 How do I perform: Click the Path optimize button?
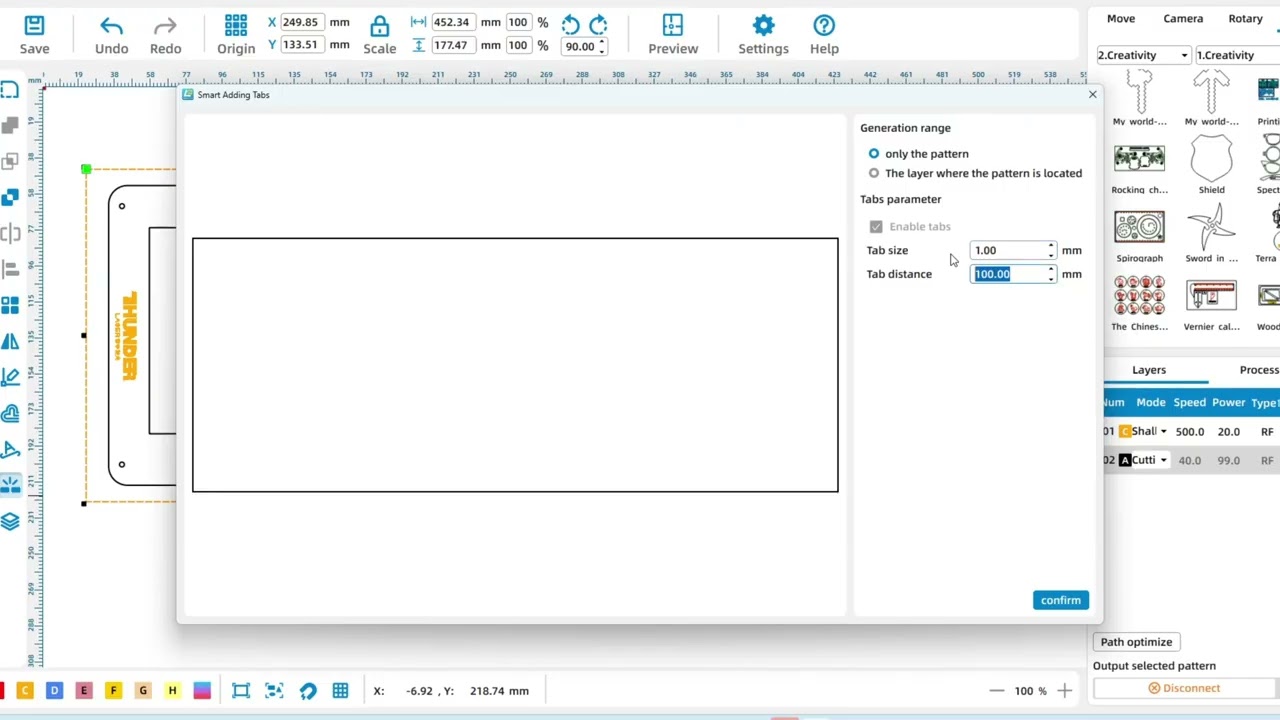[1136, 642]
